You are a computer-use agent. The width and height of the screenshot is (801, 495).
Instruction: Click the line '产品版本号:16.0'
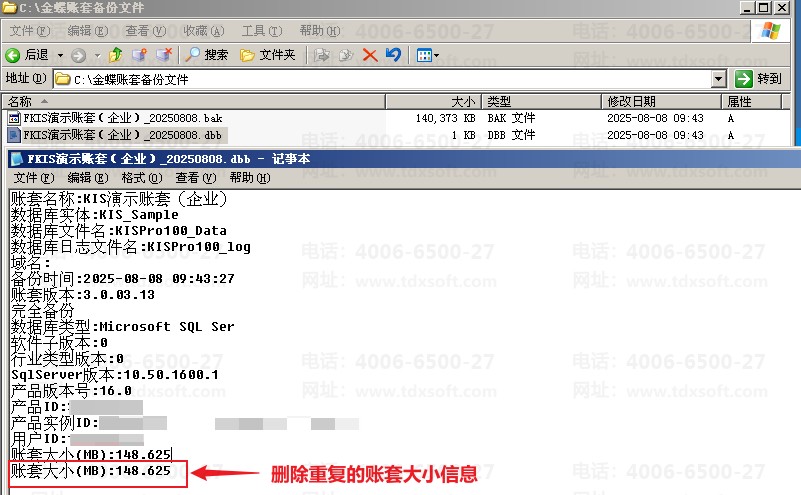coord(71,391)
